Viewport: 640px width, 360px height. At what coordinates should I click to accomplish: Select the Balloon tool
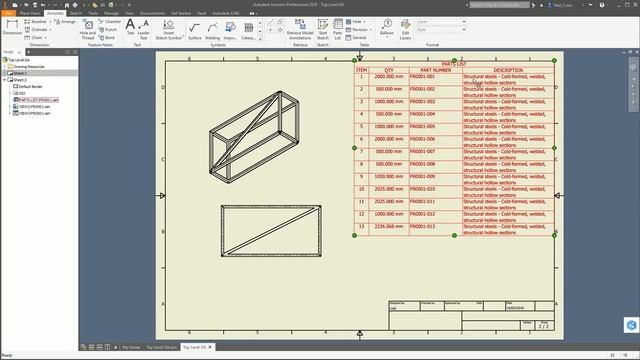click(387, 27)
